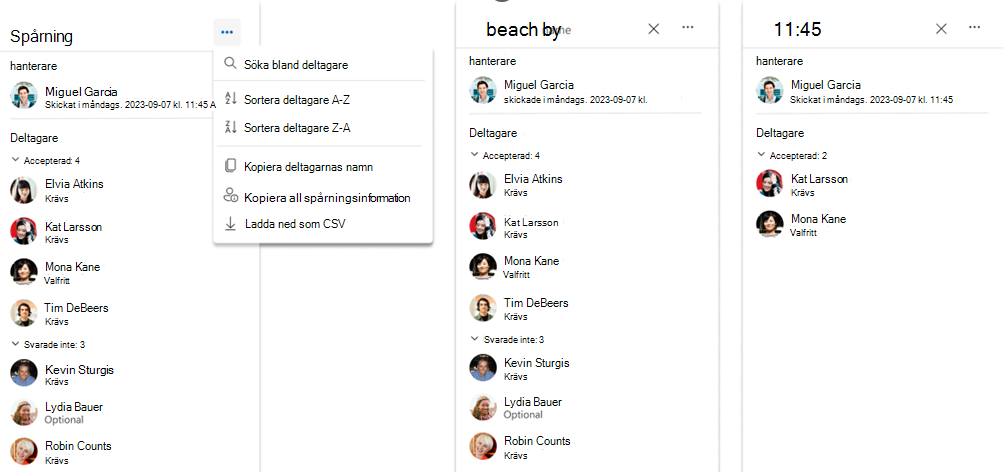
Task: Close the middle tracking panel
Action: pyautogui.click(x=653, y=29)
